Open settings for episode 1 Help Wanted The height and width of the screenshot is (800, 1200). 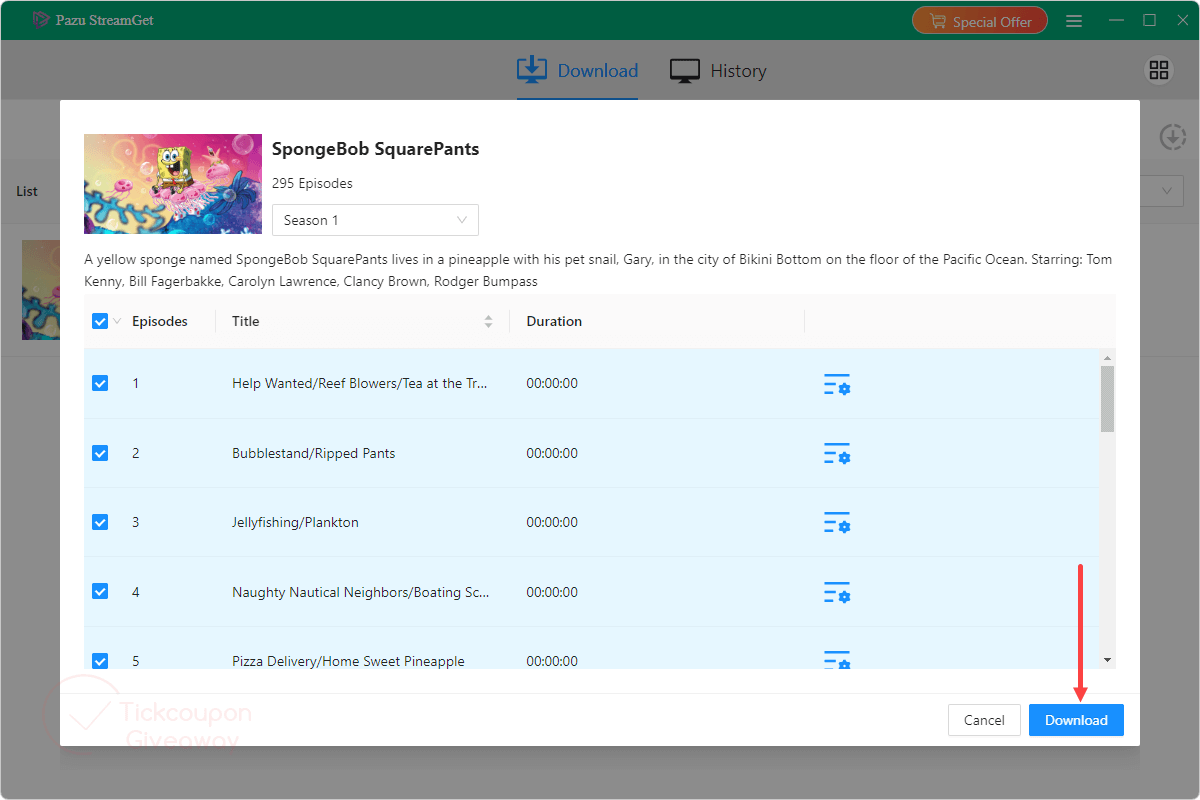(x=837, y=384)
